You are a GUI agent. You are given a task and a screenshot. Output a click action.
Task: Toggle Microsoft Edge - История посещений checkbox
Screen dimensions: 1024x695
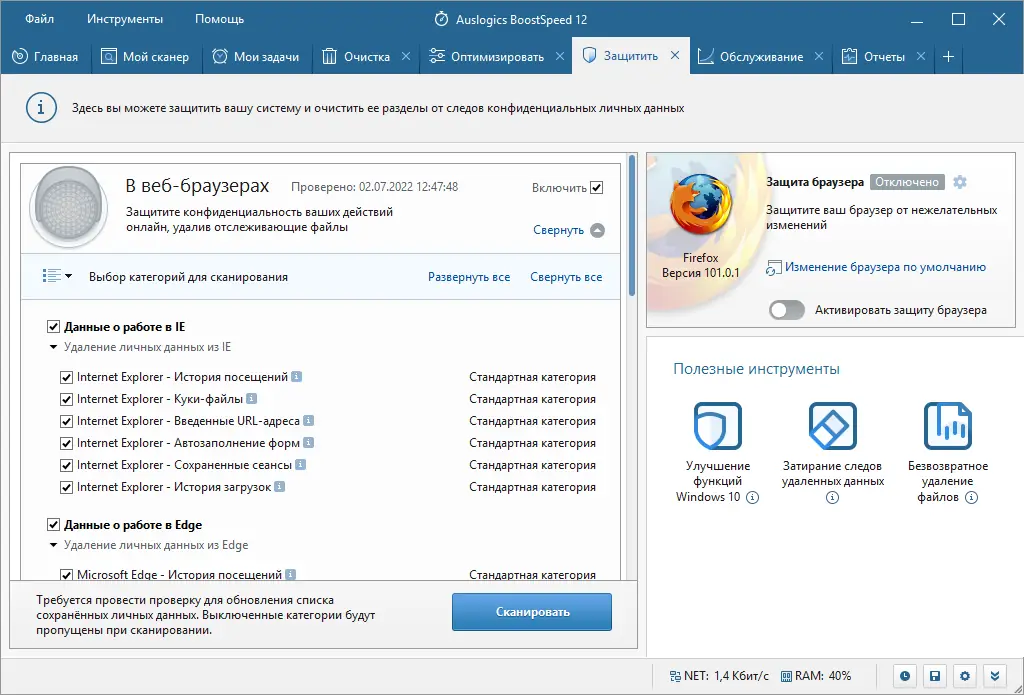(x=66, y=575)
